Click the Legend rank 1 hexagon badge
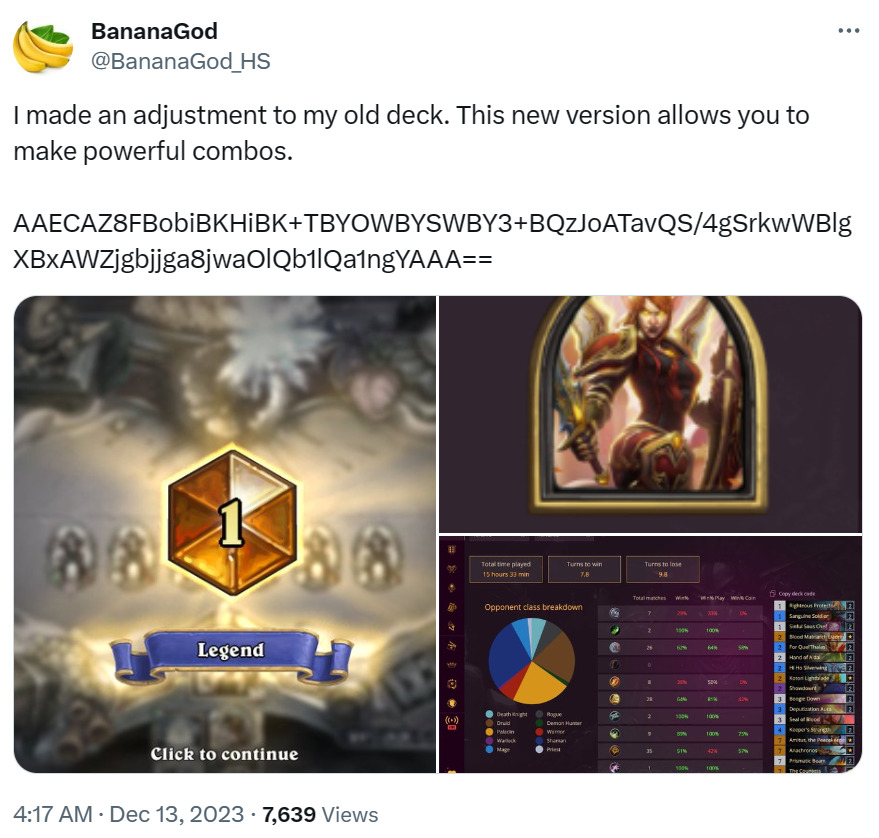Screen dimensions: 879x838 point(232,522)
